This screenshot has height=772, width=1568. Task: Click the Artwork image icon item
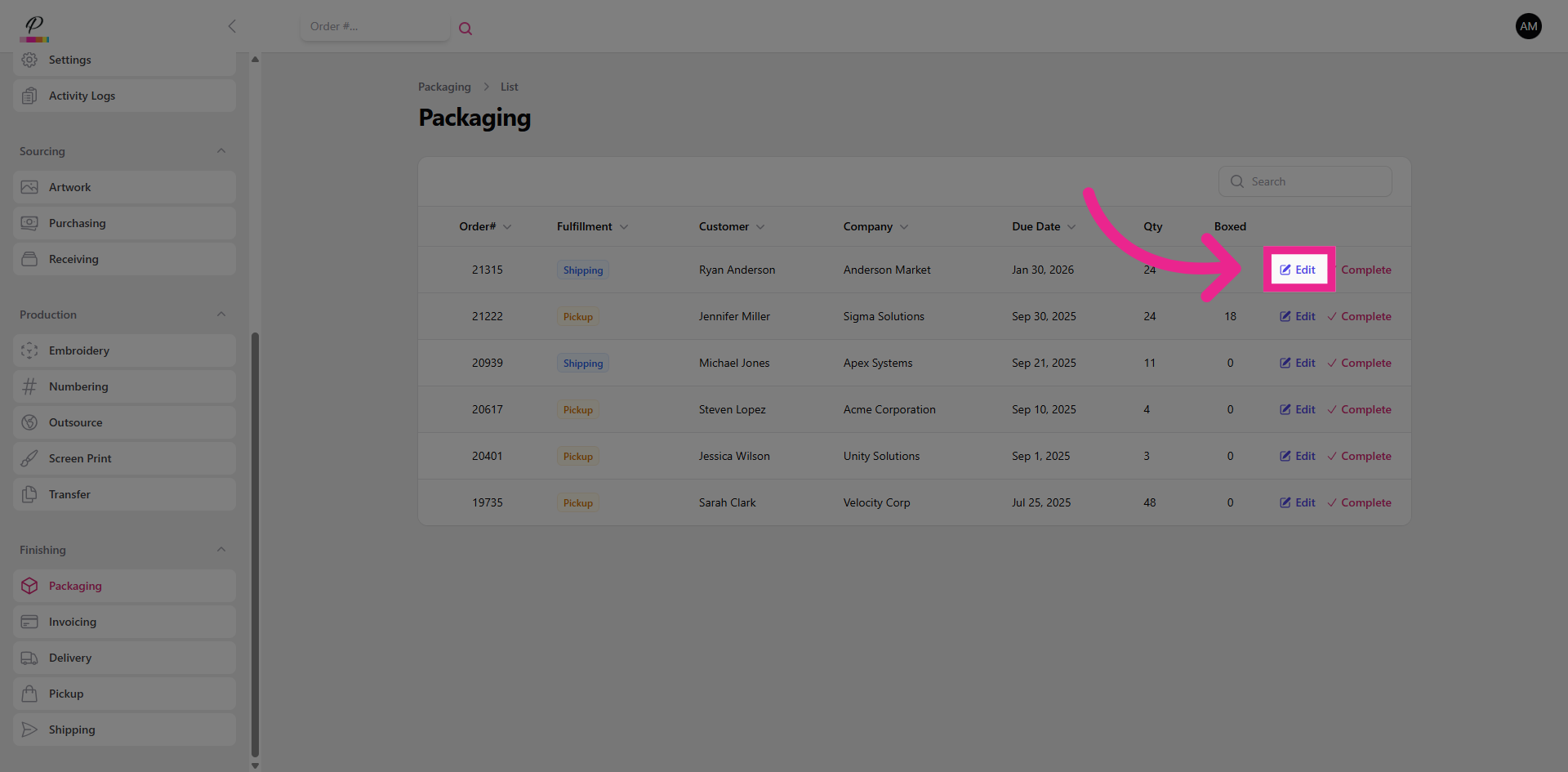click(29, 187)
